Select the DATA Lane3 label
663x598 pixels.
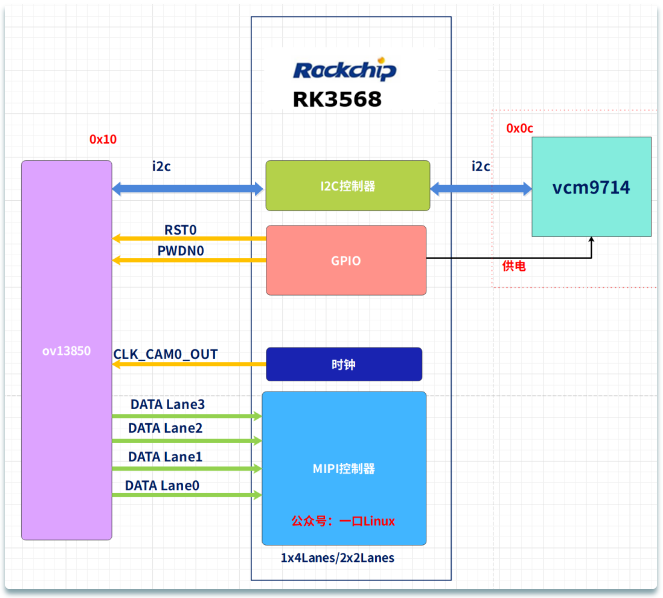point(167,404)
